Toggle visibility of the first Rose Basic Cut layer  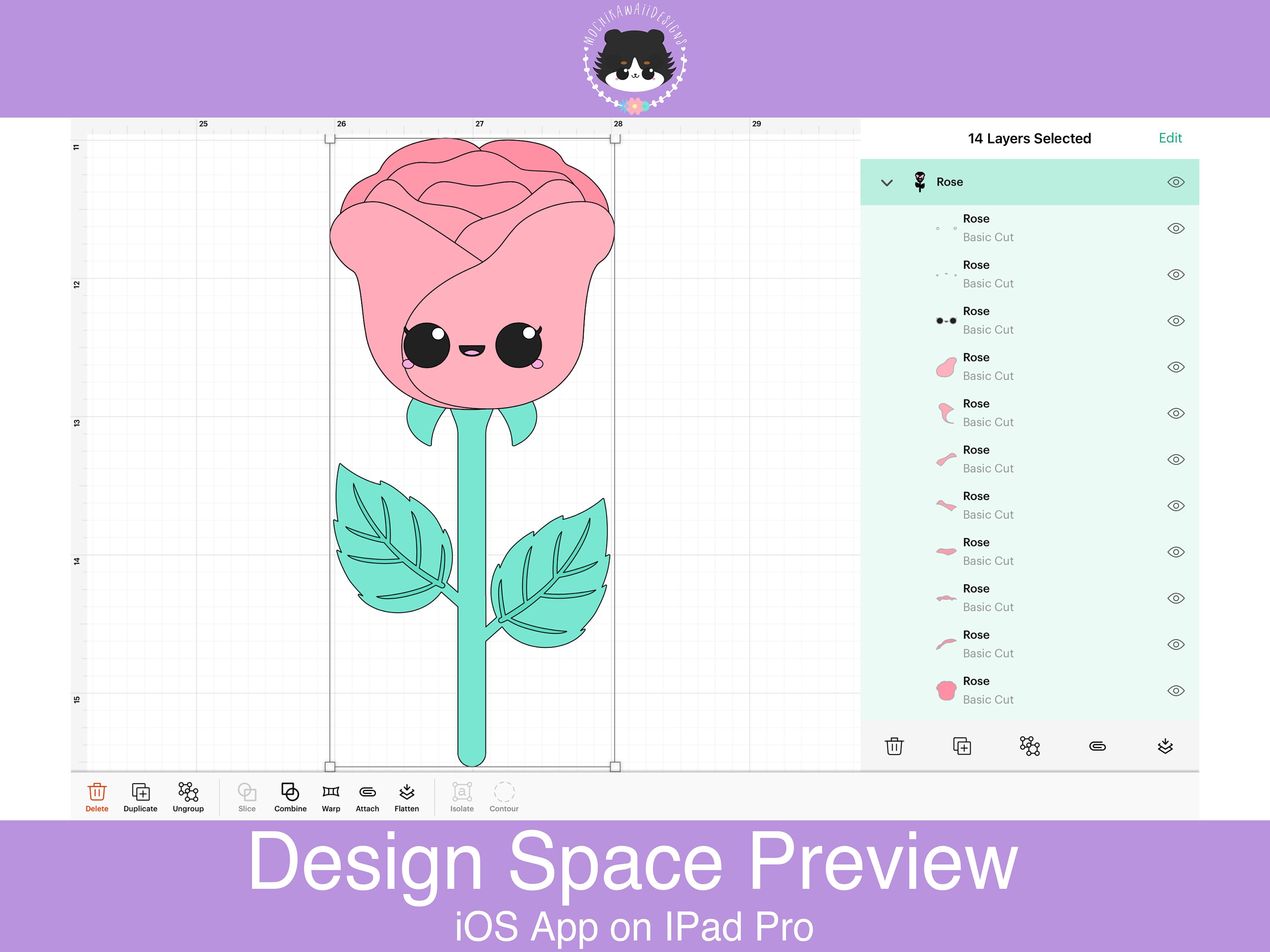tap(1176, 228)
